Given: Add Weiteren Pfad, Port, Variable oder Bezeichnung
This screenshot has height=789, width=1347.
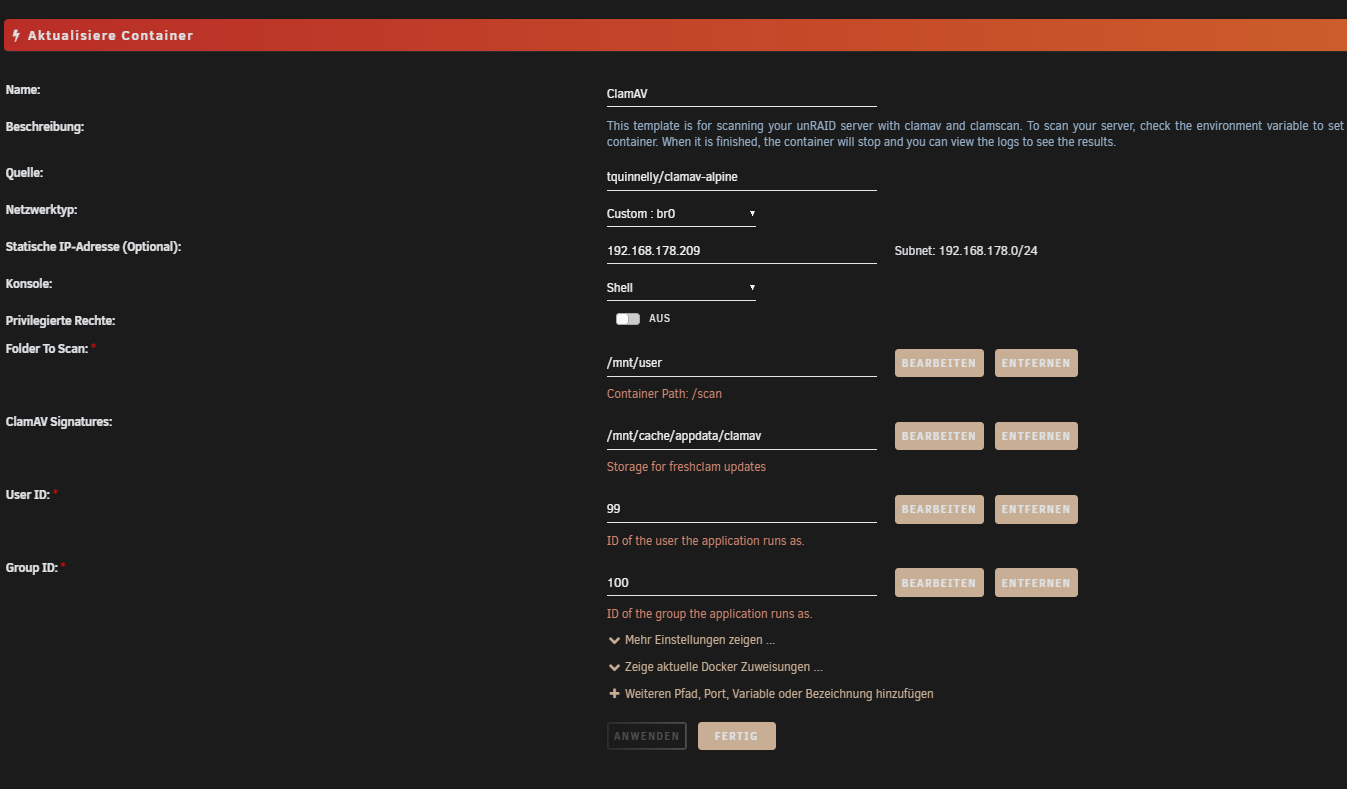Looking at the screenshot, I should 770,694.
